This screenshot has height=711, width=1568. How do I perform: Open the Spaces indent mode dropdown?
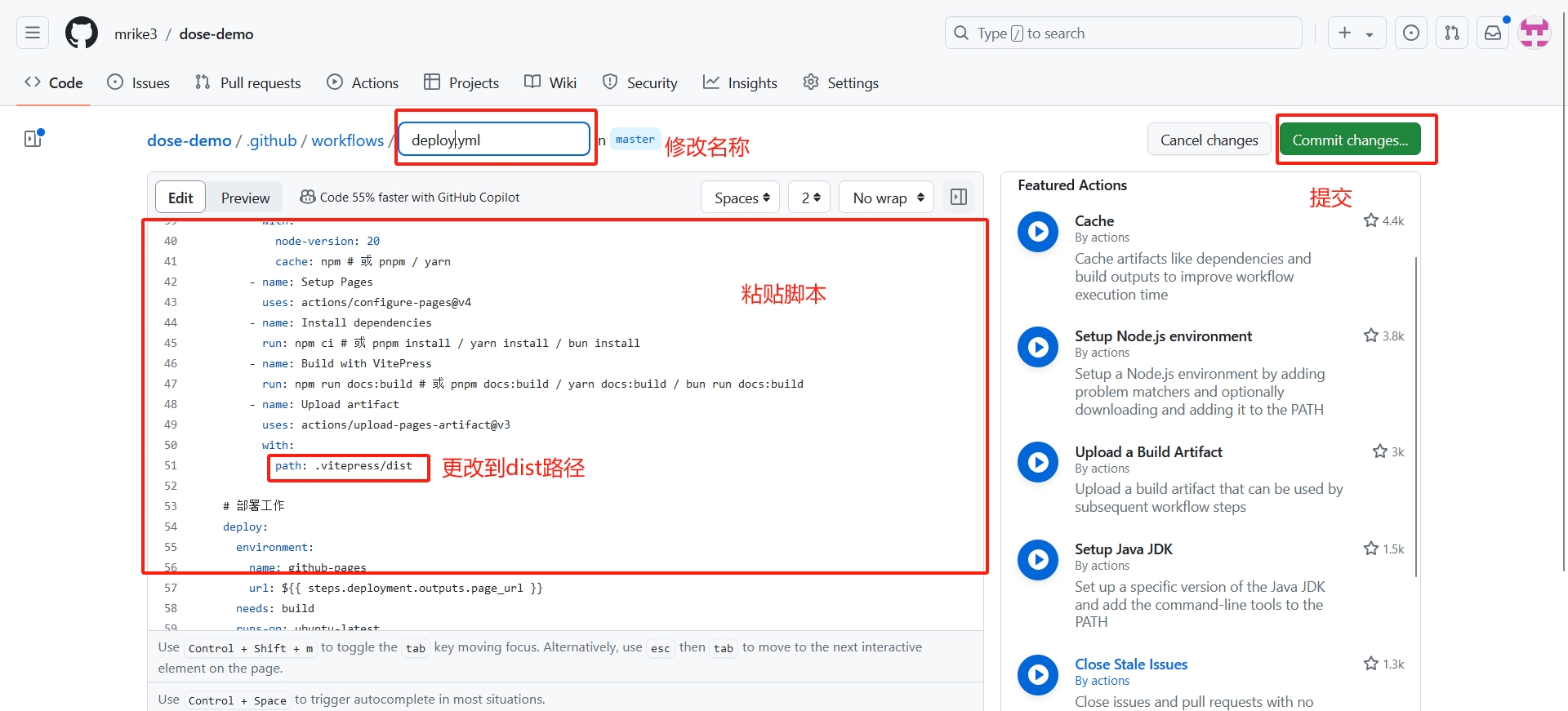(x=741, y=198)
